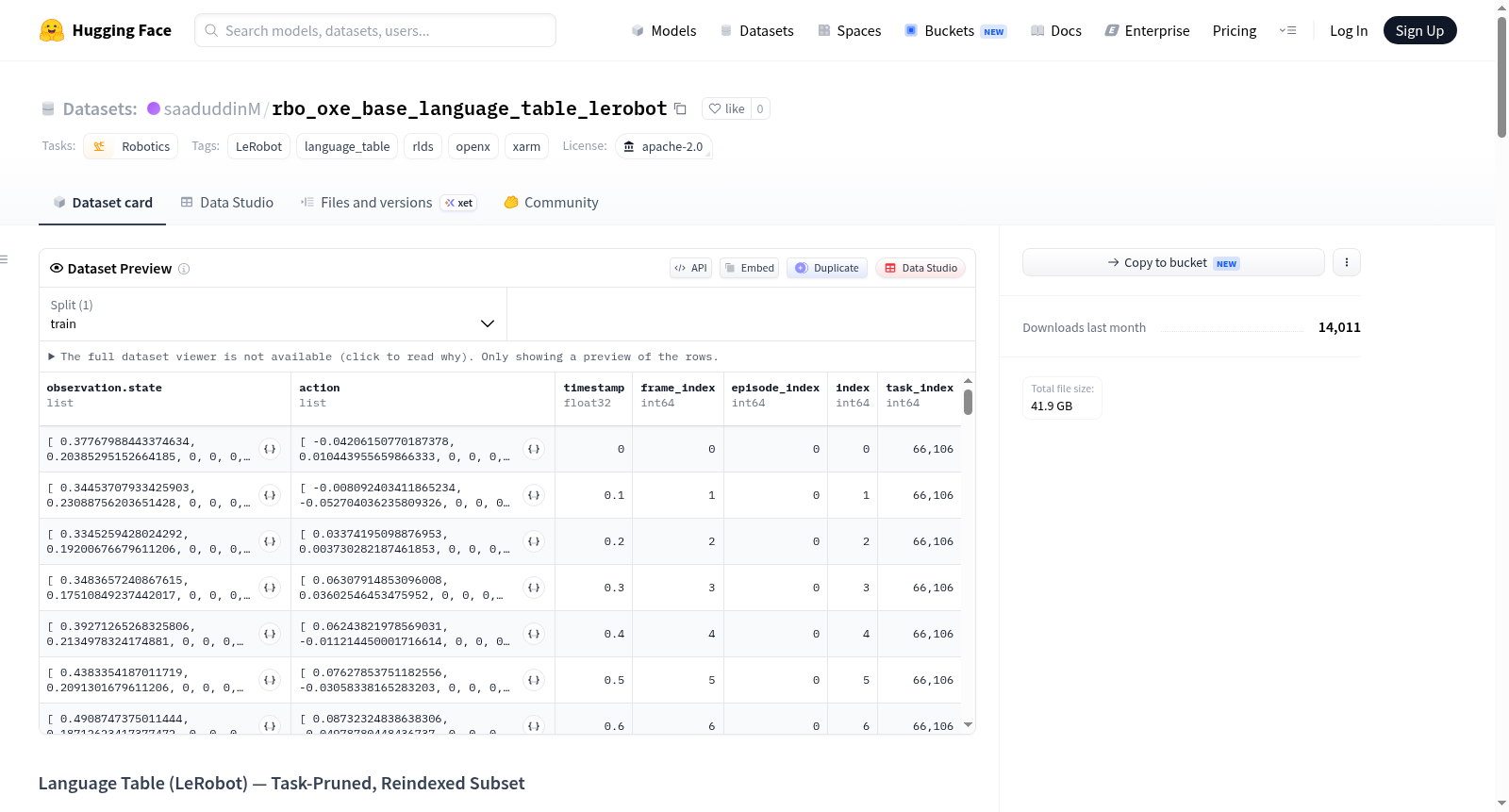Click the Duplicate button
This screenshot has height=812, width=1509.
pos(827,268)
